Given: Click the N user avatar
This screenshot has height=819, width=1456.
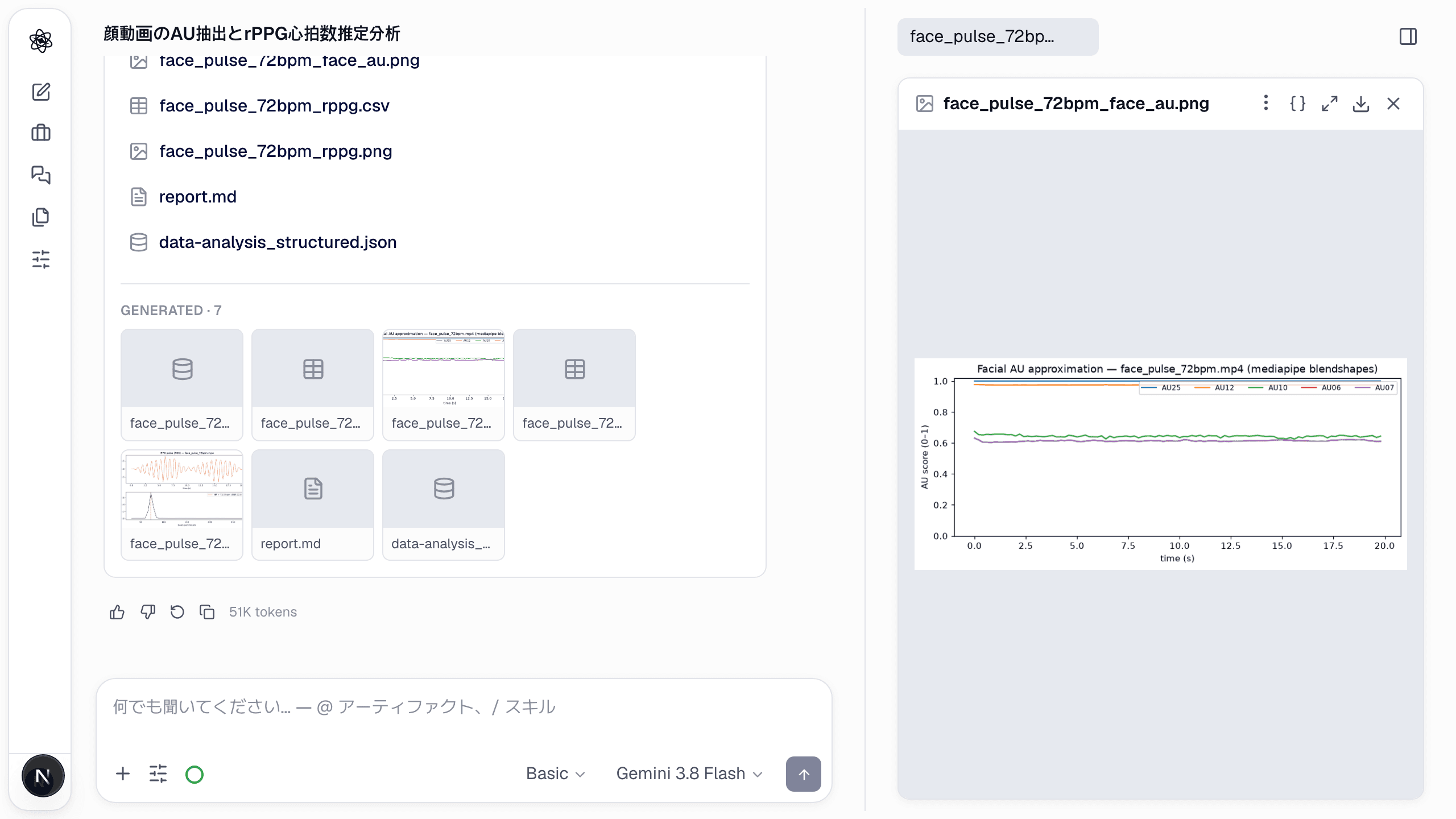Looking at the screenshot, I should (43, 776).
